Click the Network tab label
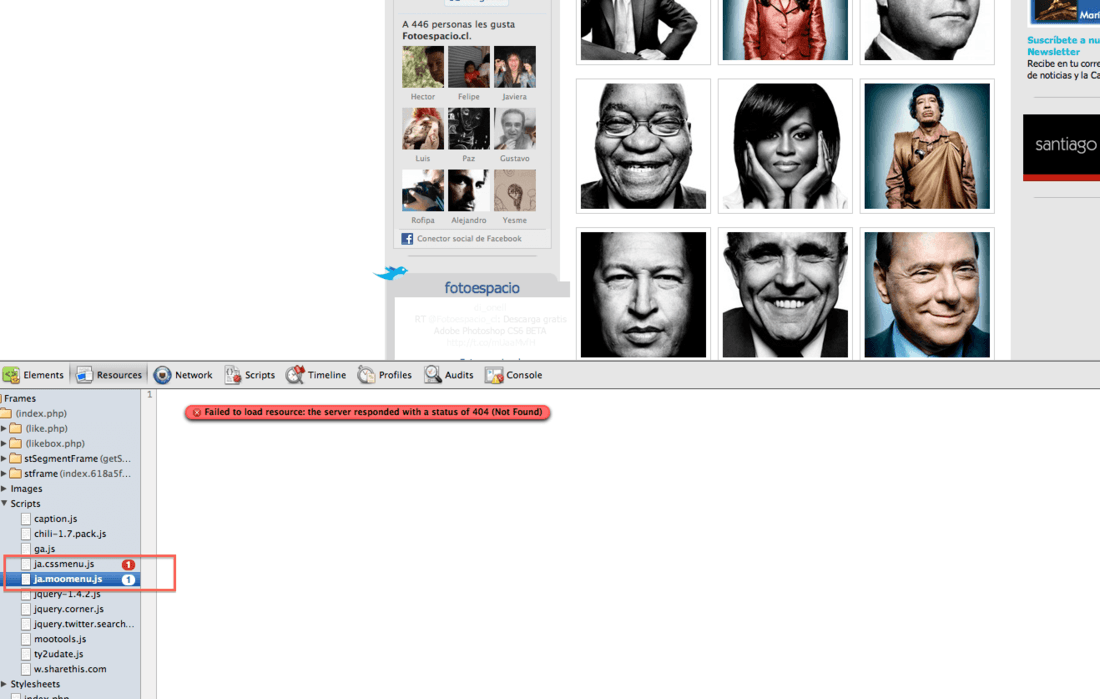Screen dimensions: 1100x699 pos(194,375)
